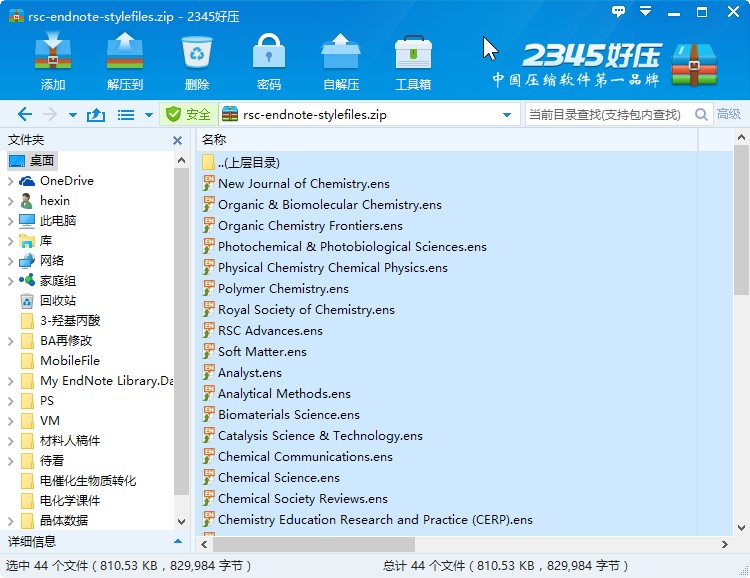Expand the 详细信息 details panel
The width and height of the screenshot is (750, 578).
click(178, 541)
